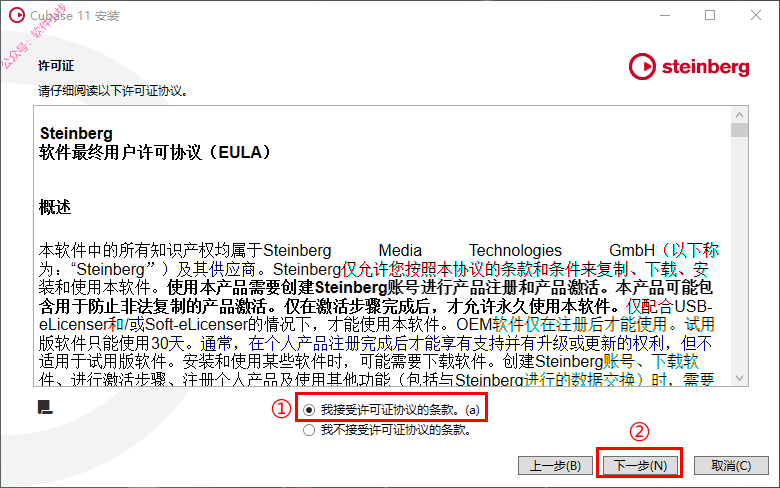Click the steinberg wordmark text
This screenshot has height=488, width=780.
[x=705, y=67]
